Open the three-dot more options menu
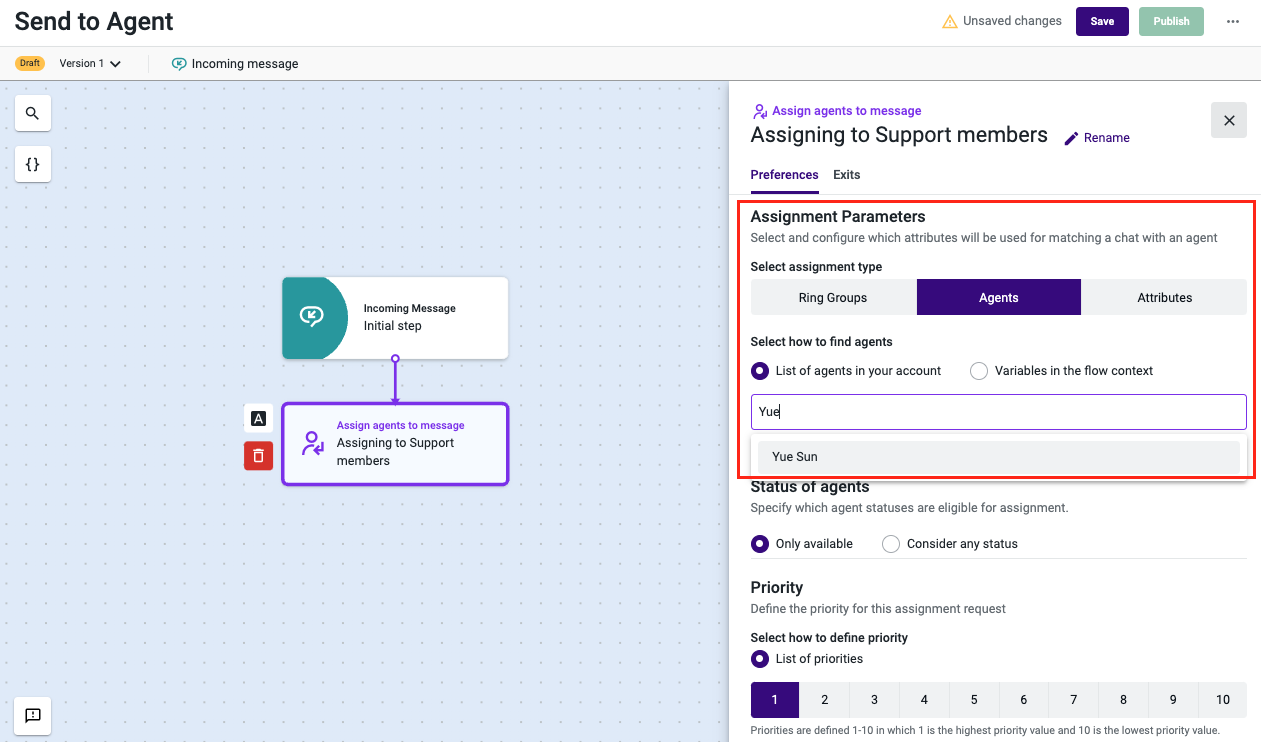Viewport: 1261px width, 742px height. (x=1233, y=21)
